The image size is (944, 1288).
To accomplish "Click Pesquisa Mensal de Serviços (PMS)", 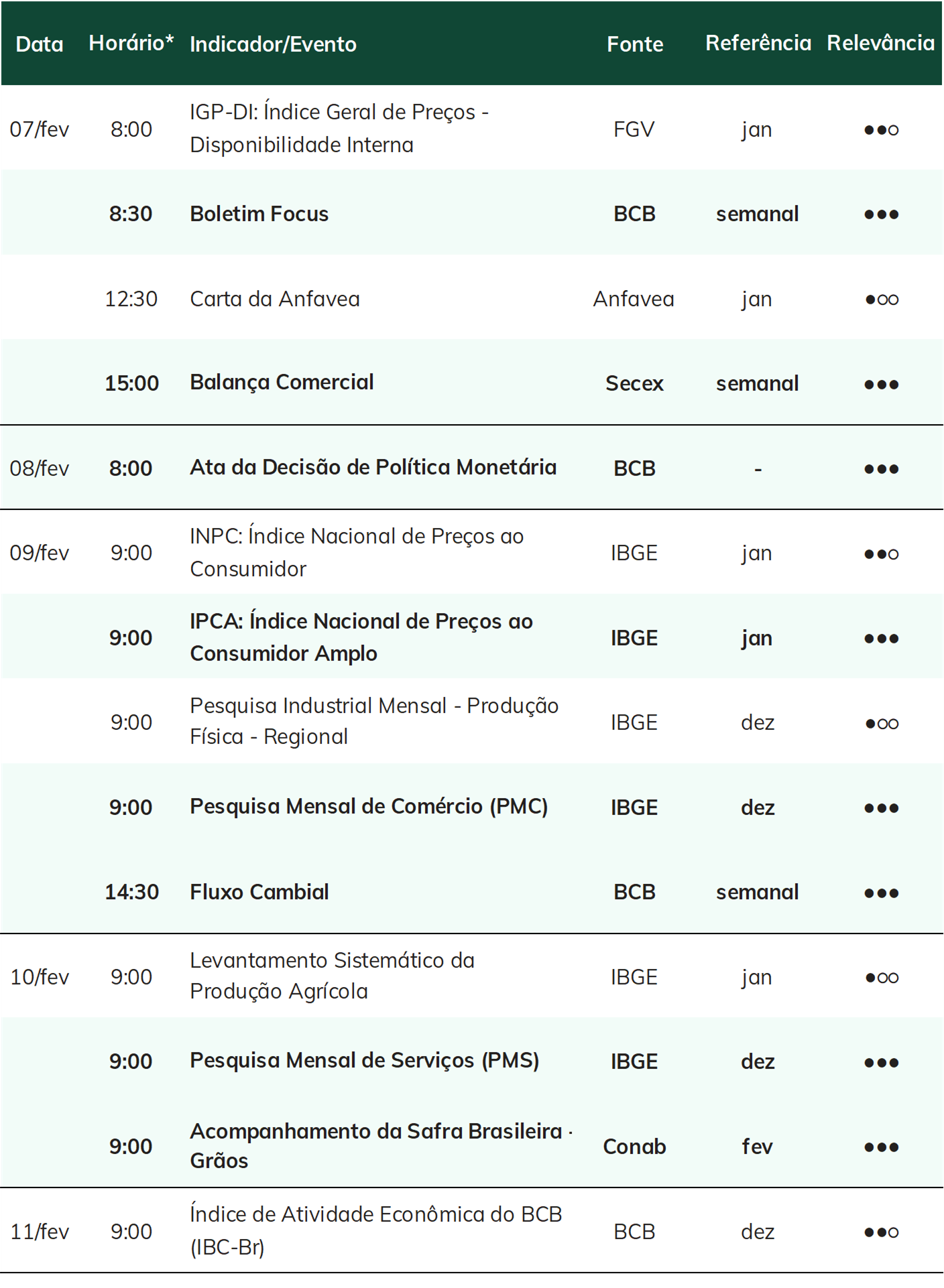I will tap(364, 1061).
